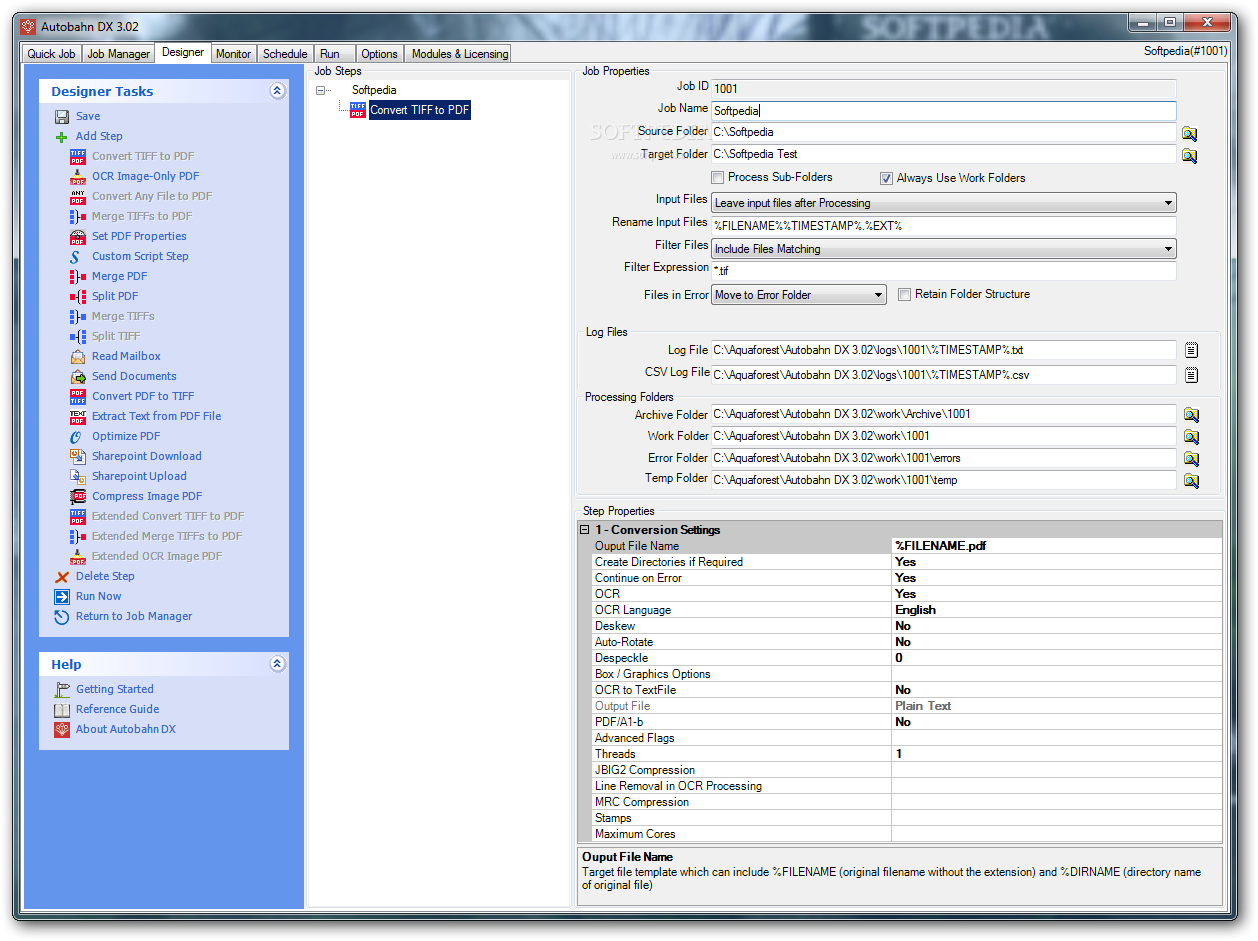Collapse the Softpedia job tree node
This screenshot has height=941, width=1258.
point(321,90)
